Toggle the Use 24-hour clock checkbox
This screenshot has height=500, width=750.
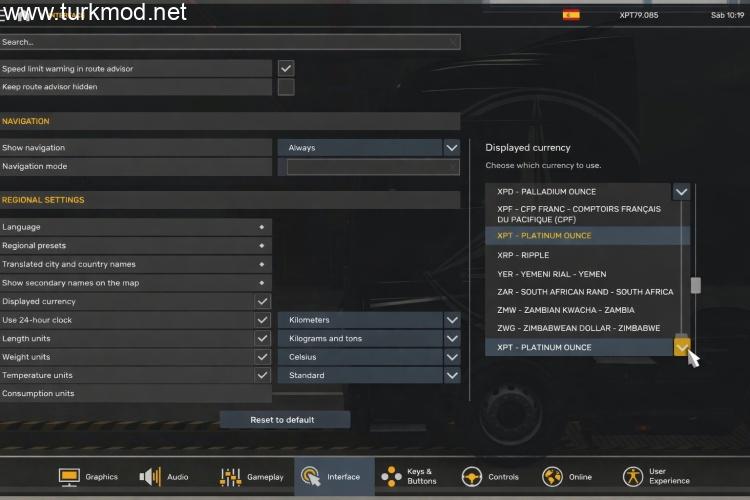[262, 320]
